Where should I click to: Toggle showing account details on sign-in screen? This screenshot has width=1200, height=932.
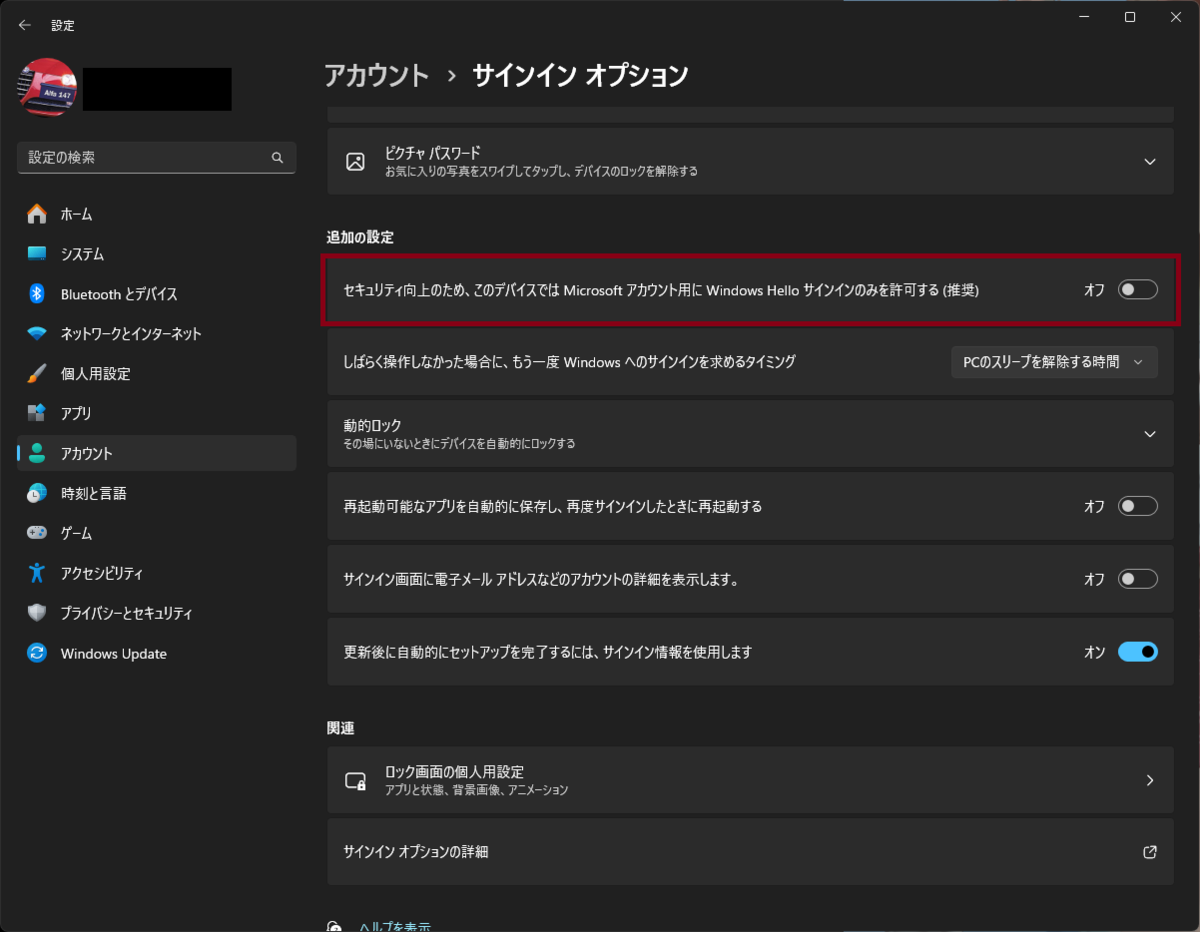click(1138, 579)
